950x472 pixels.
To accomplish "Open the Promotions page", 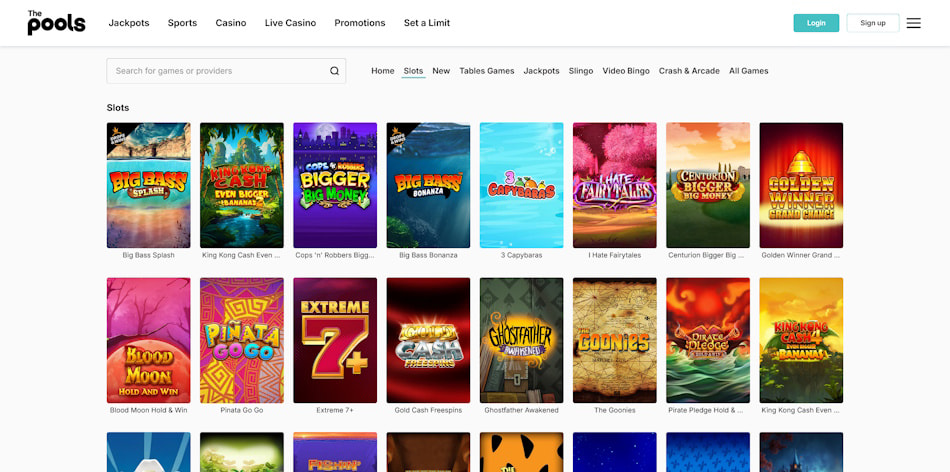I will (x=360, y=23).
